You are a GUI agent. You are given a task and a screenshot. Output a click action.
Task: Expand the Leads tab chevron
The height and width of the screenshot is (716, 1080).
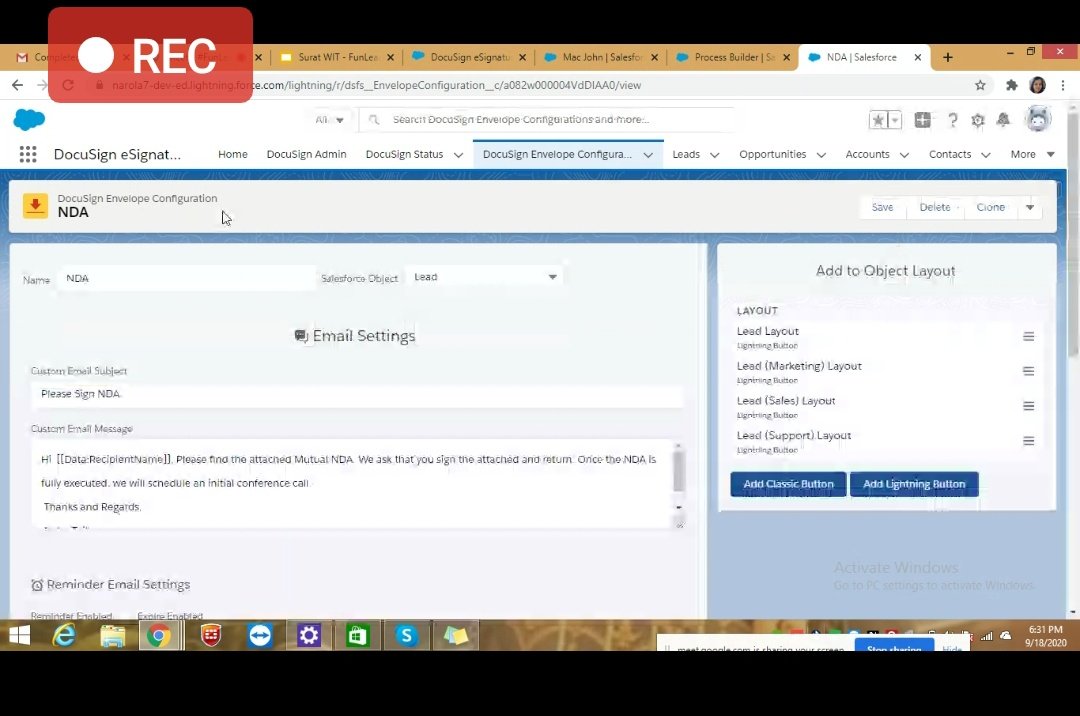(x=714, y=155)
